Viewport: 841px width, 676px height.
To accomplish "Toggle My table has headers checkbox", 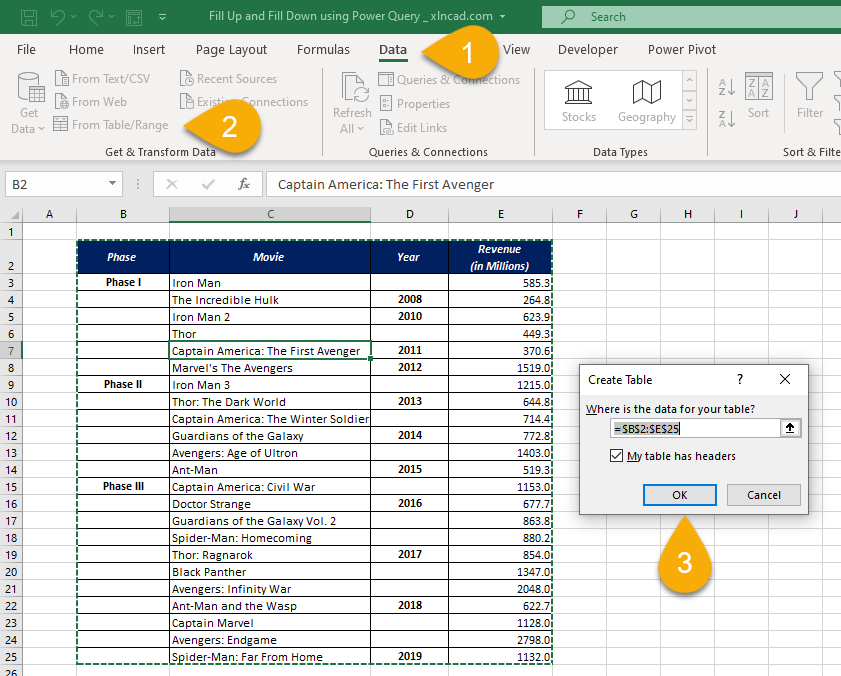I will coord(616,456).
